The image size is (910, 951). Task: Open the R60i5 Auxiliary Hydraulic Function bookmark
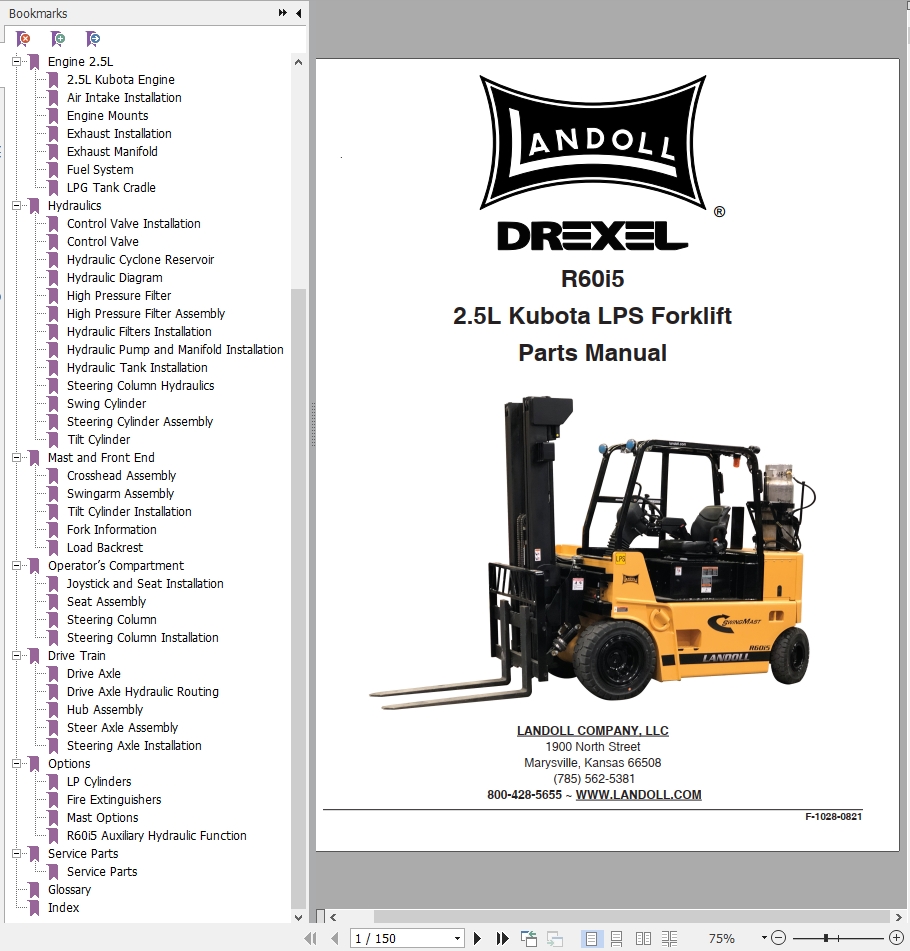coord(157,836)
